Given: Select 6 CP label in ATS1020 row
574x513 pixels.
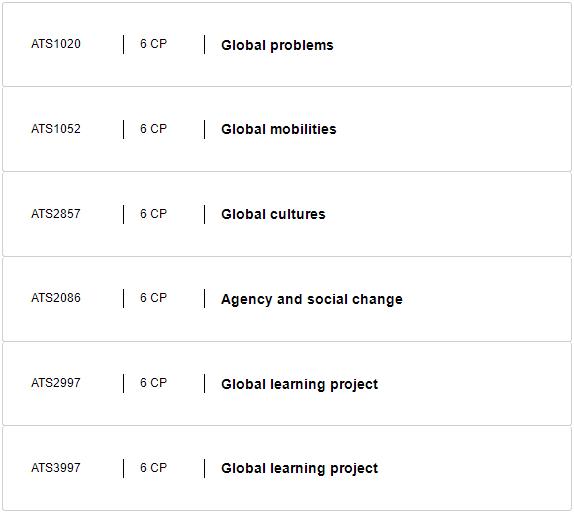Looking at the screenshot, I should 153,44.
